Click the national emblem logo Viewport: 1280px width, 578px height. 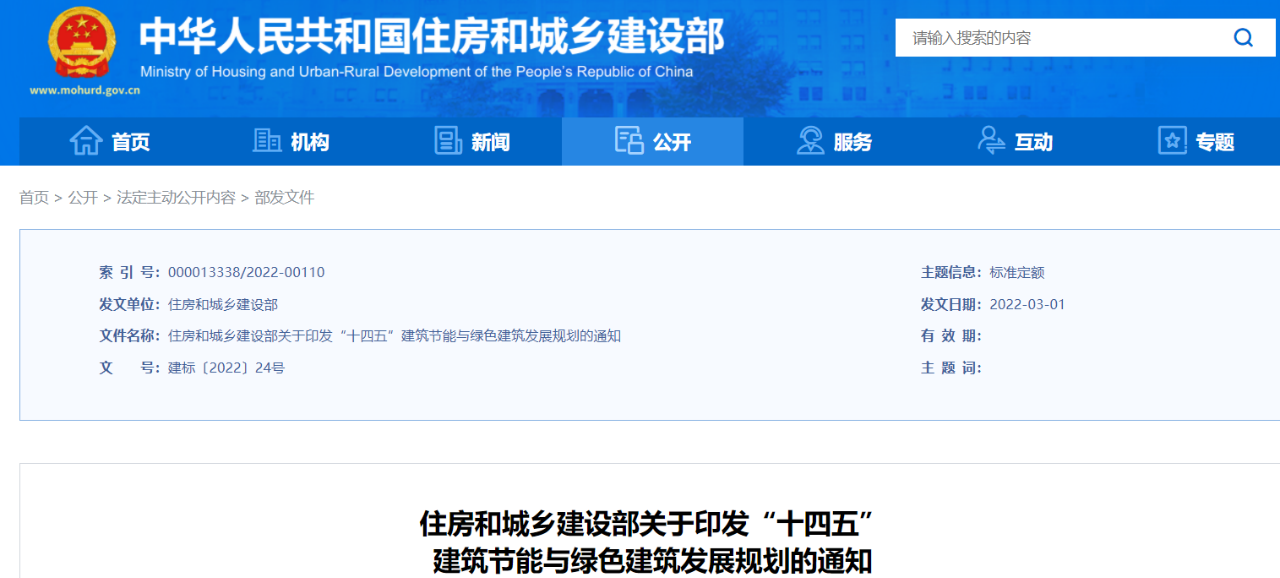pyautogui.click(x=82, y=41)
